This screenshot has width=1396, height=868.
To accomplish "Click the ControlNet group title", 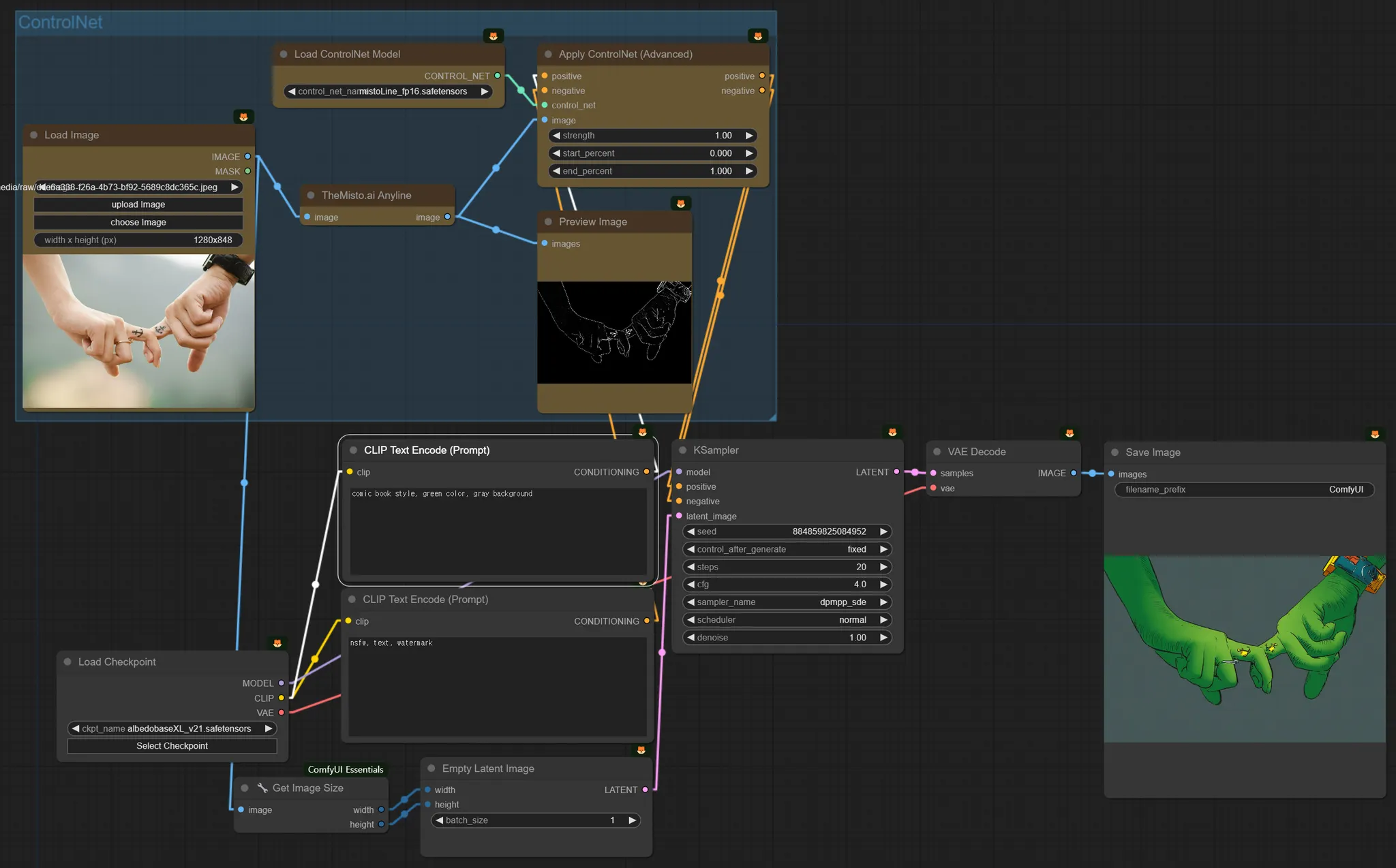I will pos(60,22).
